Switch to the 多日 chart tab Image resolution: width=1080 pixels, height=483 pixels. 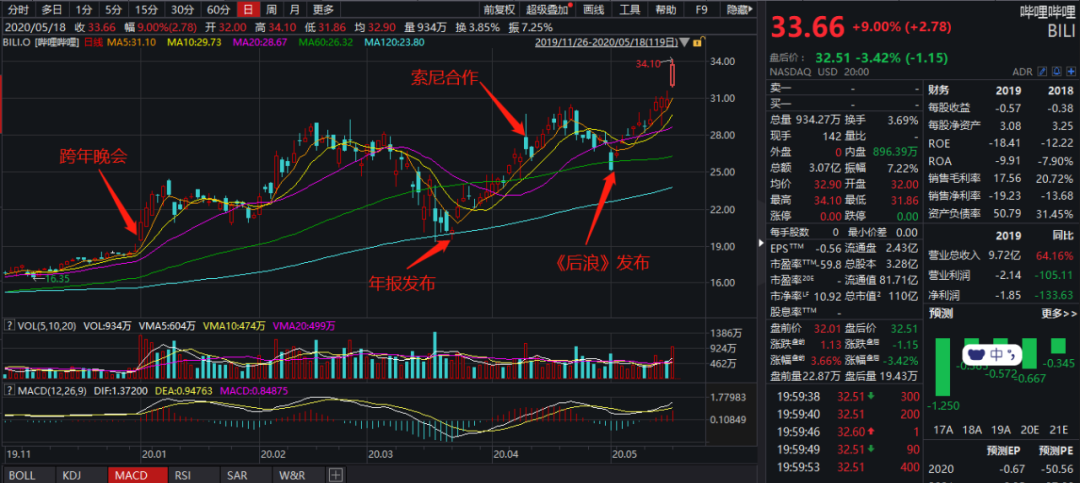[52, 10]
